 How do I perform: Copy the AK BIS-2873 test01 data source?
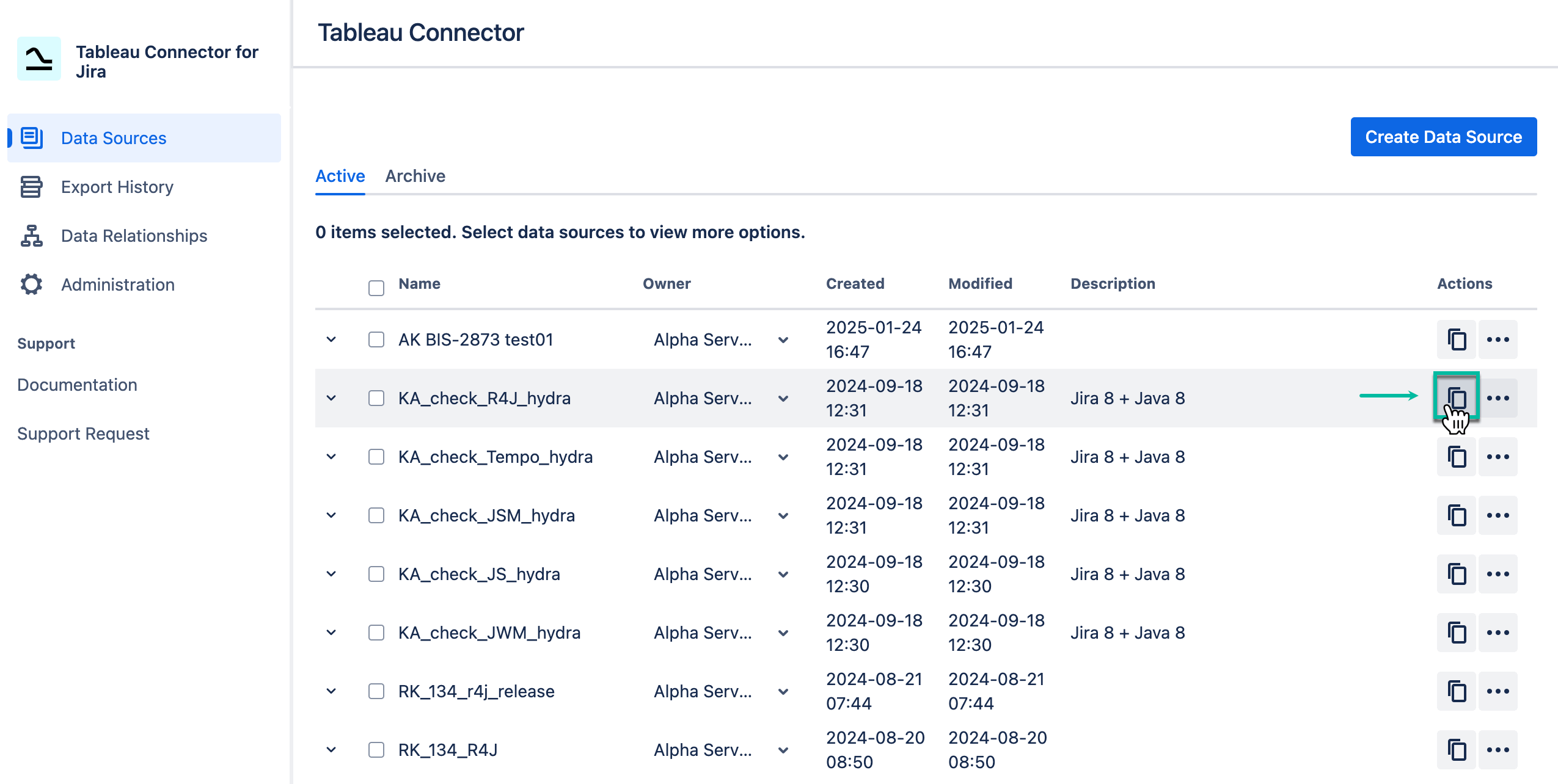[1457, 339]
